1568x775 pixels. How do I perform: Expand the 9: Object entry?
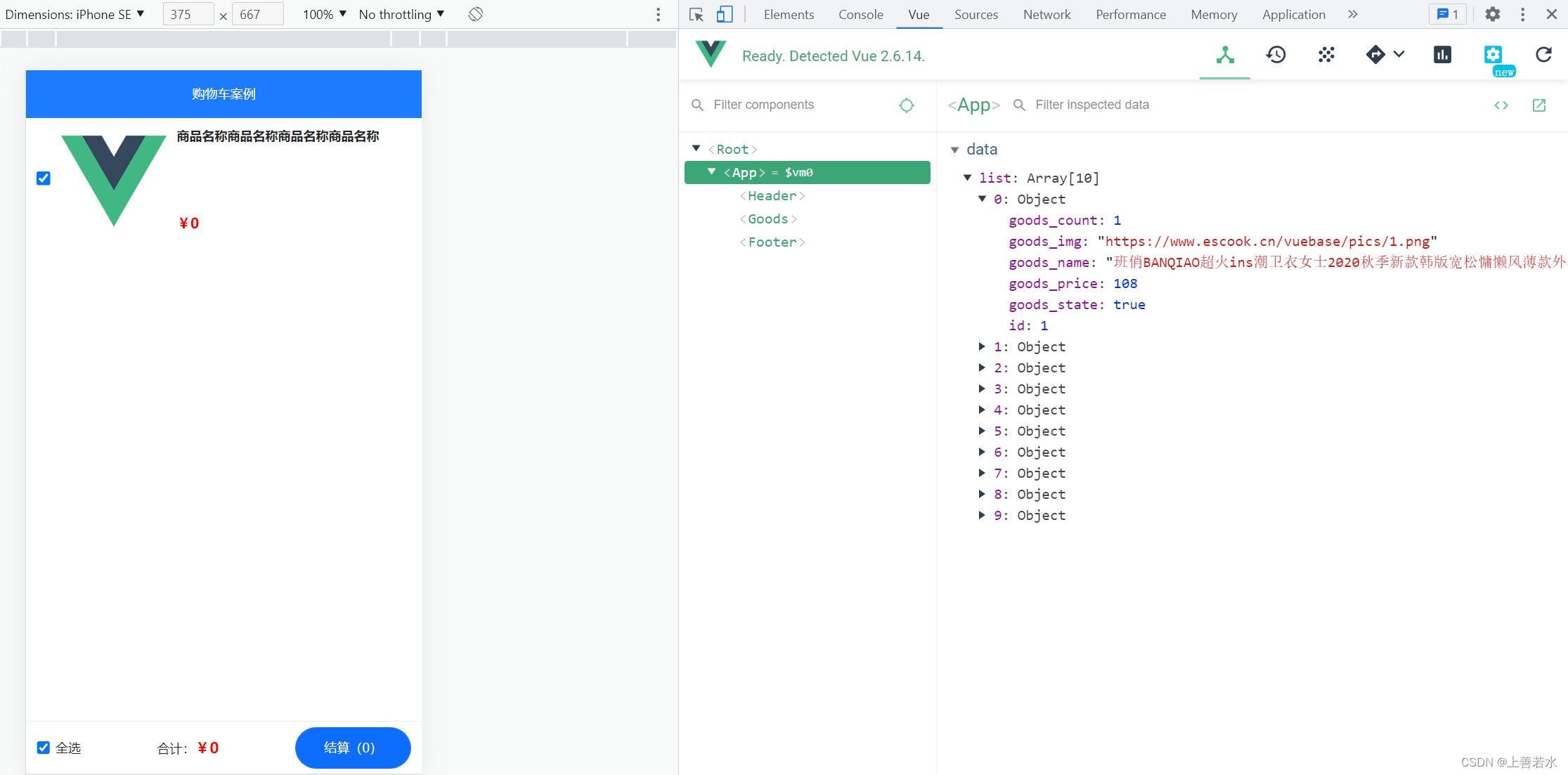[982, 515]
